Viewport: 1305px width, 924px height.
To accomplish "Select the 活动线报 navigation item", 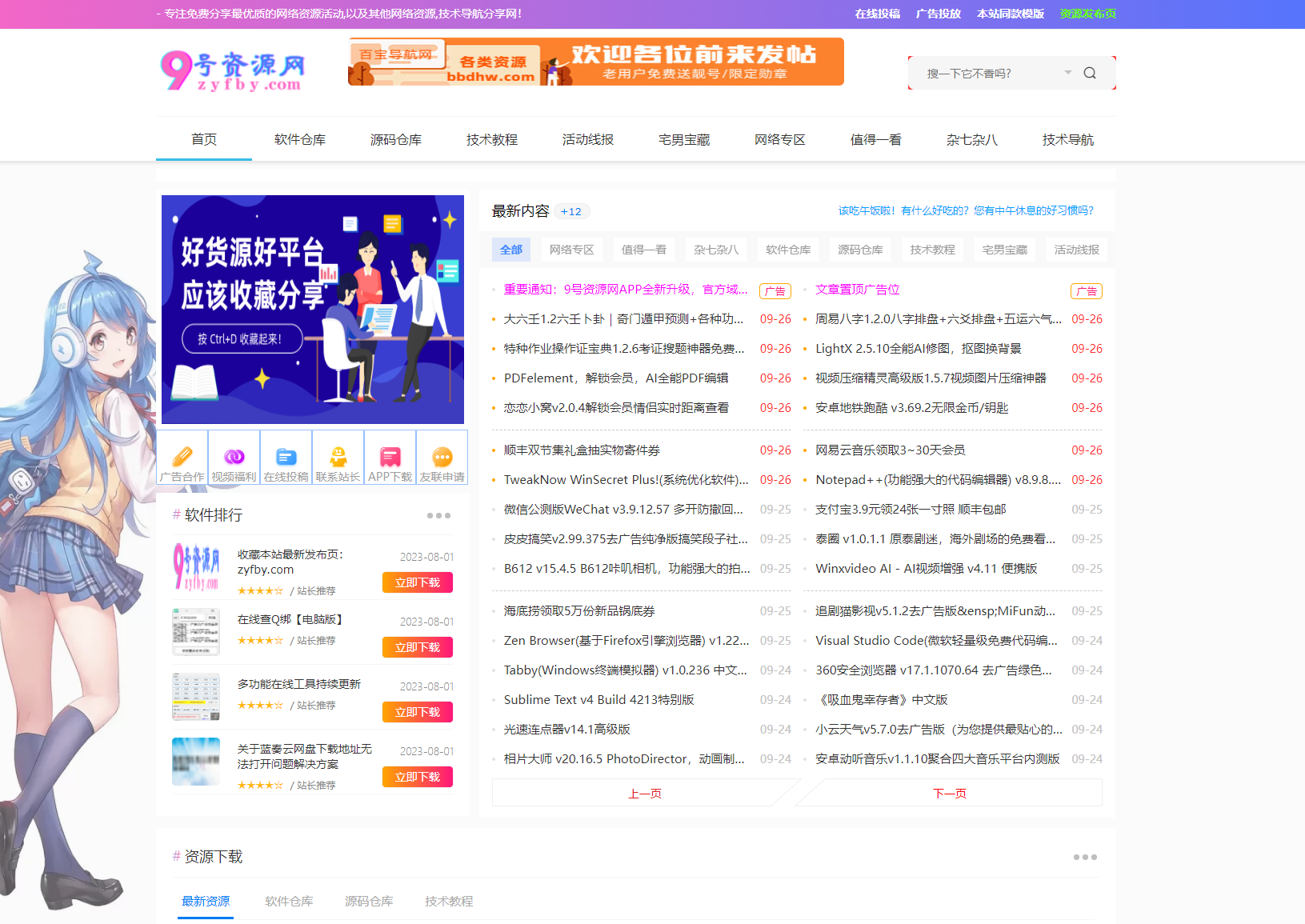I will click(588, 139).
